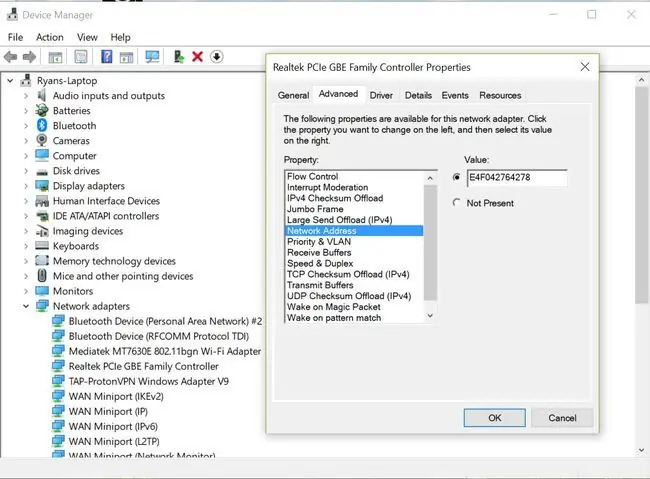The height and width of the screenshot is (479, 650).
Task: Expand the IDE ATA/ATAPI controllers chevron
Action: (x=26, y=216)
